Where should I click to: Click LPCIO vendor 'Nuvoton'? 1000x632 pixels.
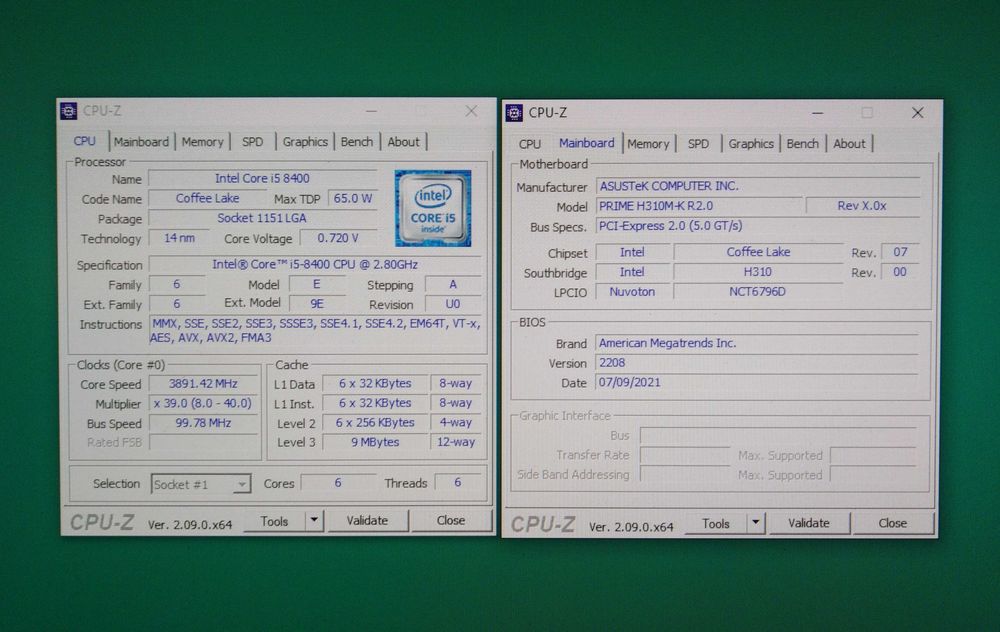[632, 291]
